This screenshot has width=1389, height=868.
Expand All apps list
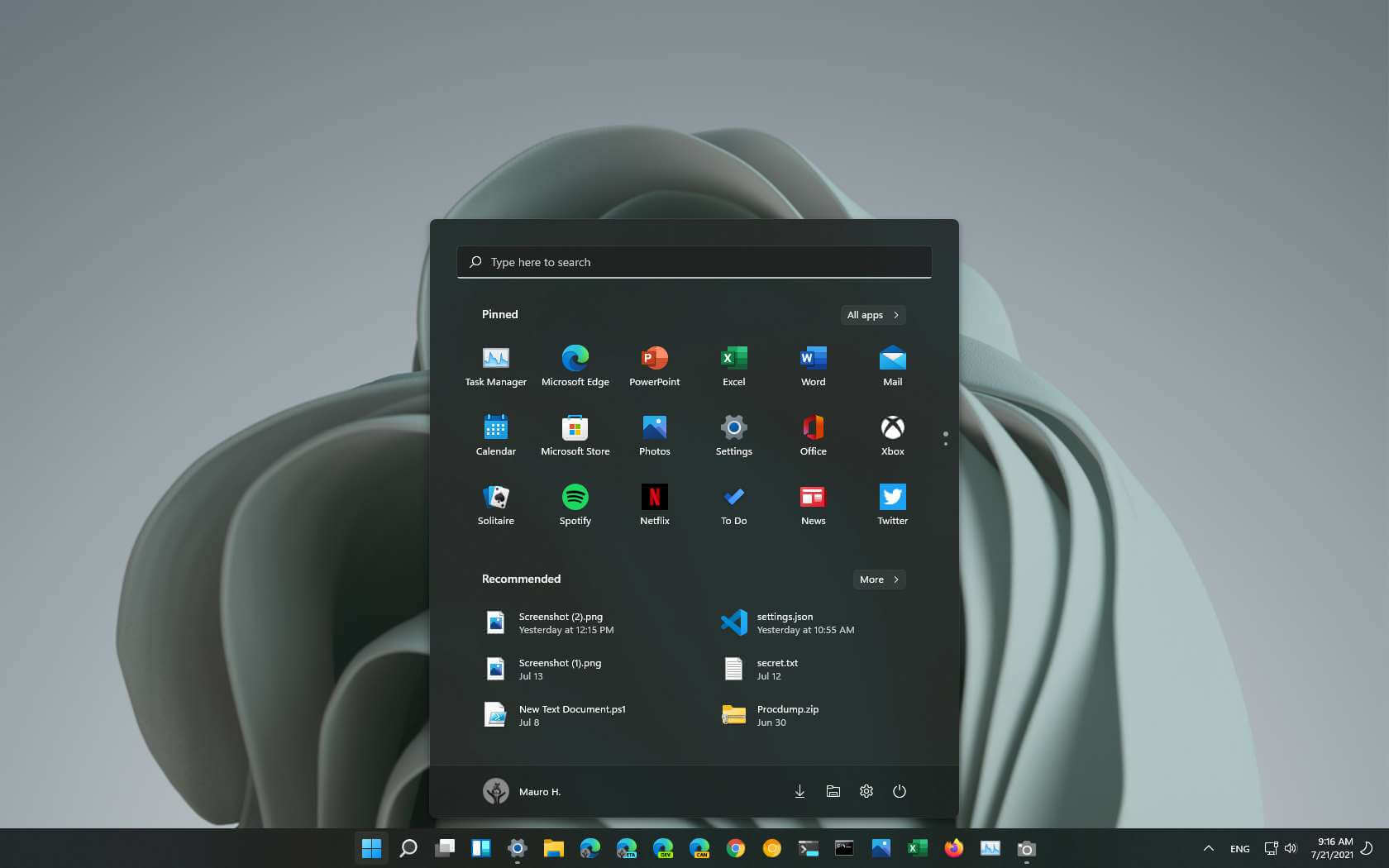point(872,315)
